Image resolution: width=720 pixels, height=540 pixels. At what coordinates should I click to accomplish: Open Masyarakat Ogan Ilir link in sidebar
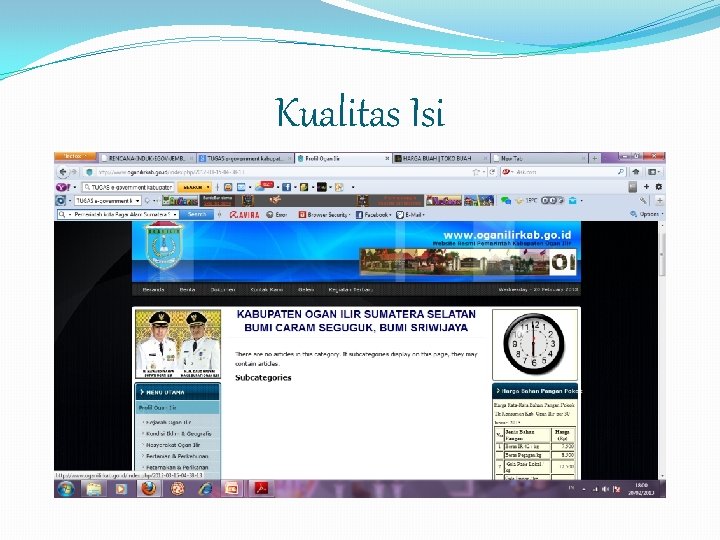[x=173, y=445]
